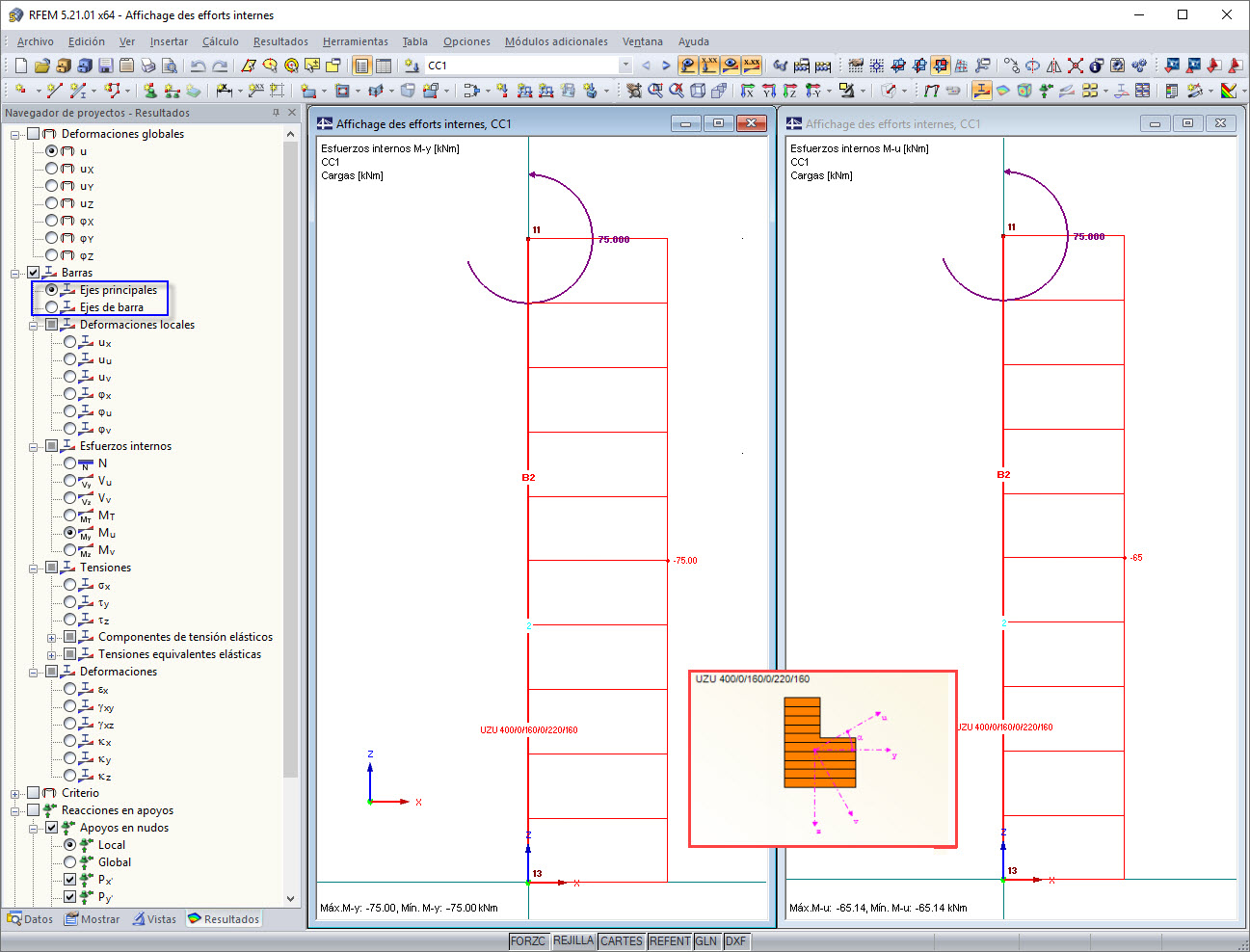The height and width of the screenshot is (952, 1250).
Task: Undo the last action
Action: click(198, 66)
